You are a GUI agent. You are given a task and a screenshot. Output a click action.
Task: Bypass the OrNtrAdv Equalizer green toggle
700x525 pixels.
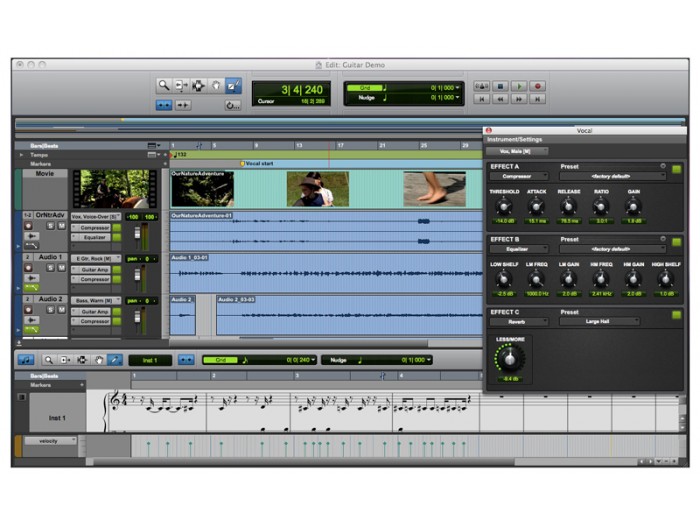117,238
